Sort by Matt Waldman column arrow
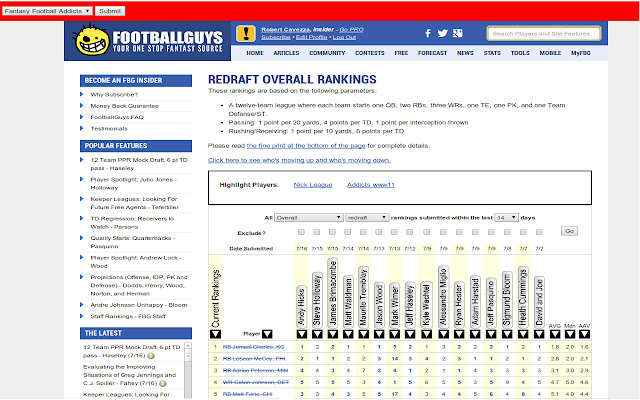640x400 pixels. (348, 334)
